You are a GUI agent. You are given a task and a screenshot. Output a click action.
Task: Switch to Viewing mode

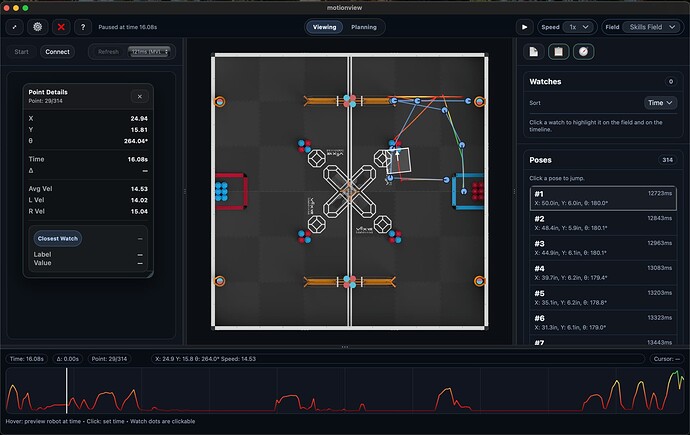pos(324,27)
